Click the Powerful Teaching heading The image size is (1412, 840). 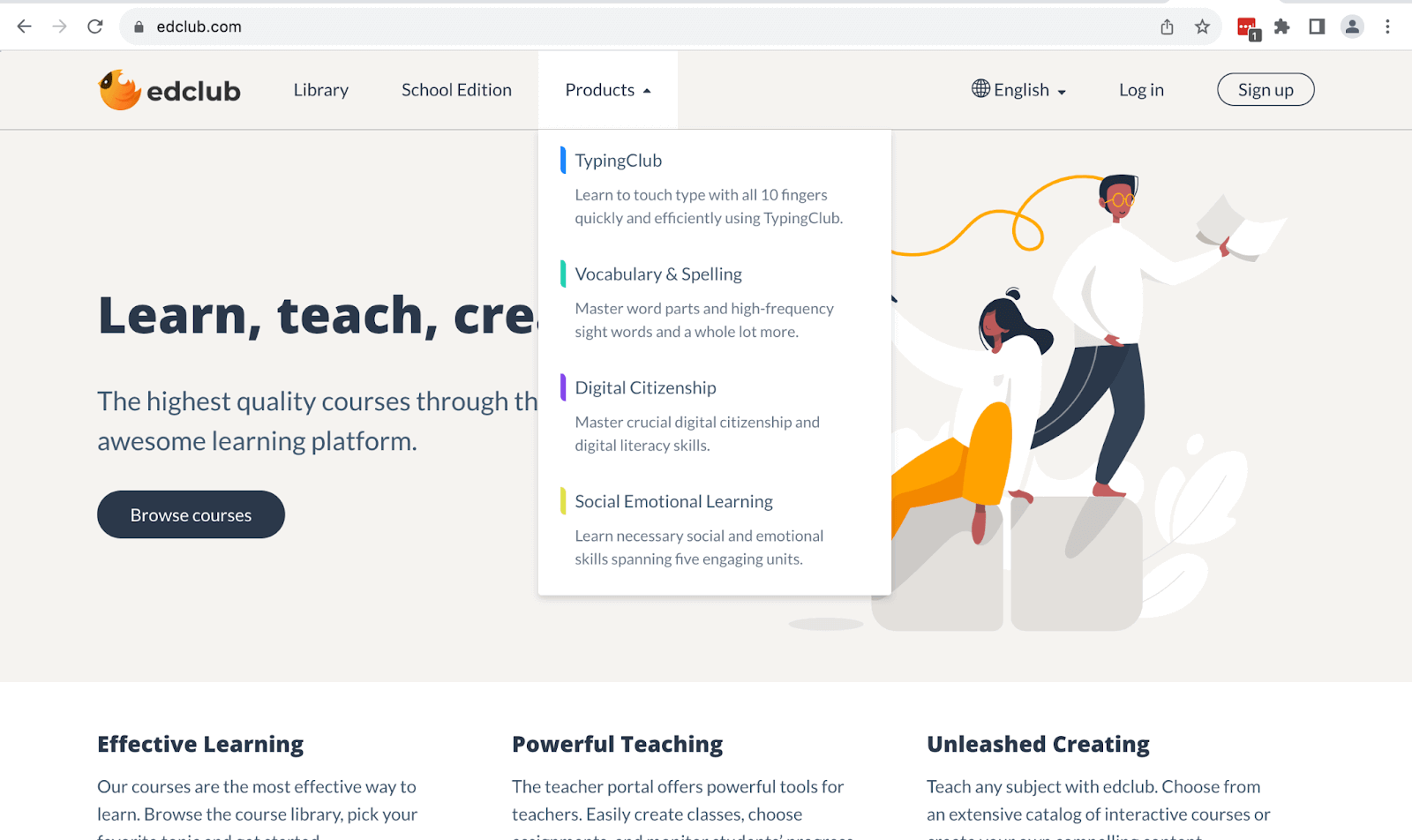click(617, 745)
